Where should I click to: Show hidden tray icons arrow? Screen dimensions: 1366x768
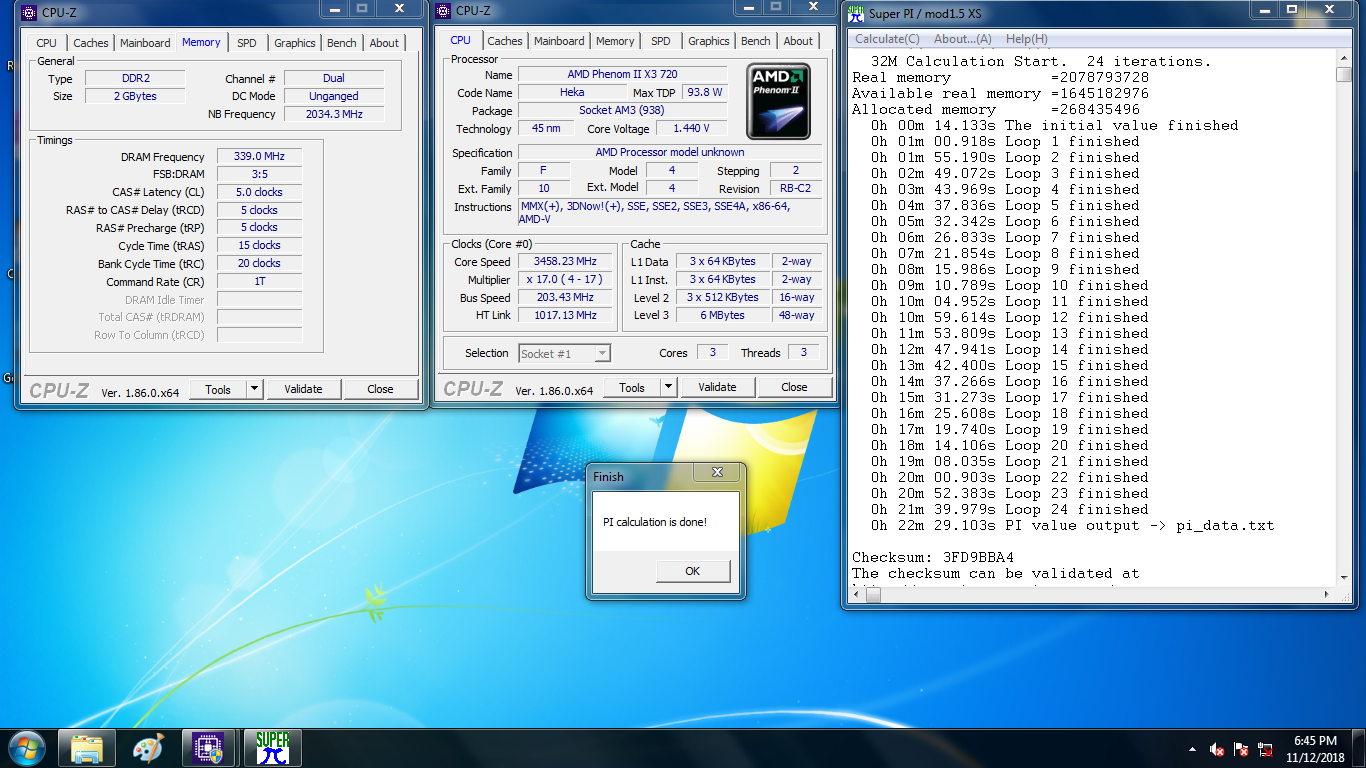click(1192, 749)
